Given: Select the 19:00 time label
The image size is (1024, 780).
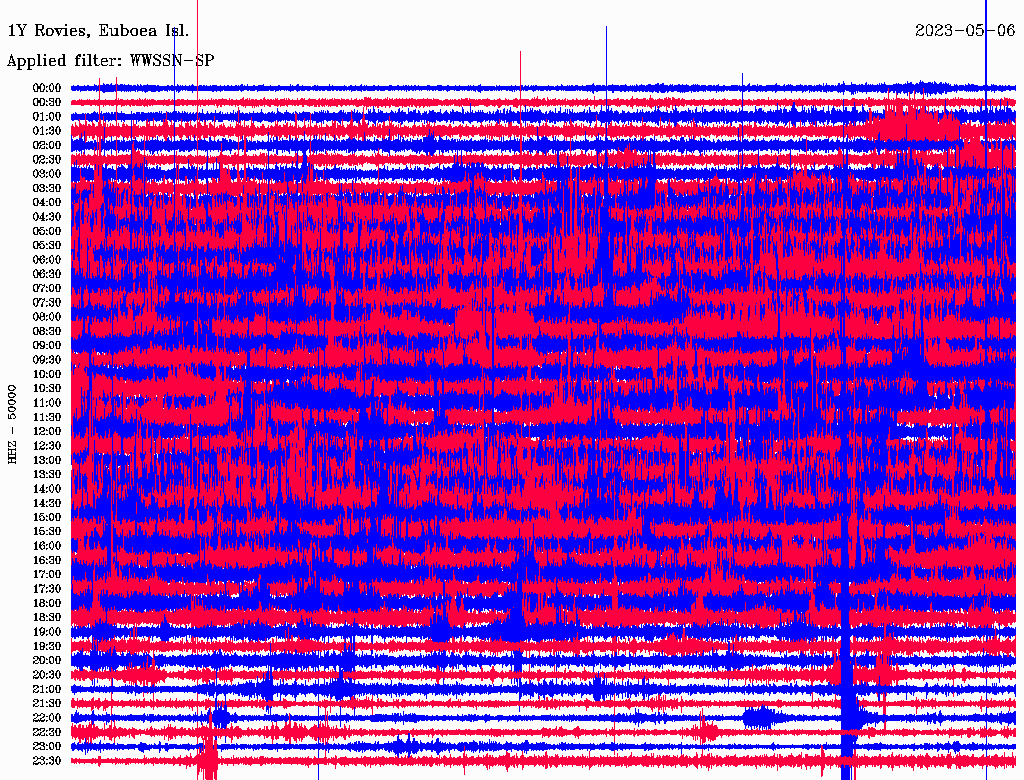Looking at the screenshot, I should point(47,632).
